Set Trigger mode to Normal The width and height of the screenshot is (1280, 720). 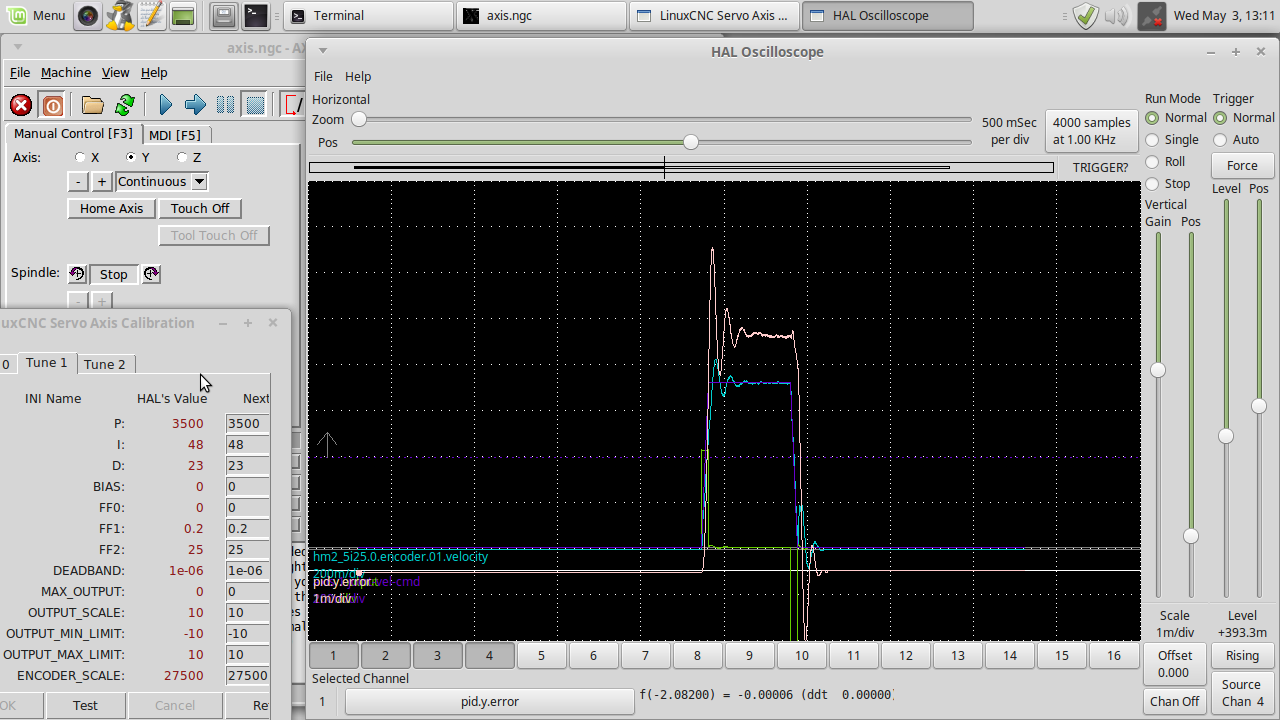[x=1220, y=118]
